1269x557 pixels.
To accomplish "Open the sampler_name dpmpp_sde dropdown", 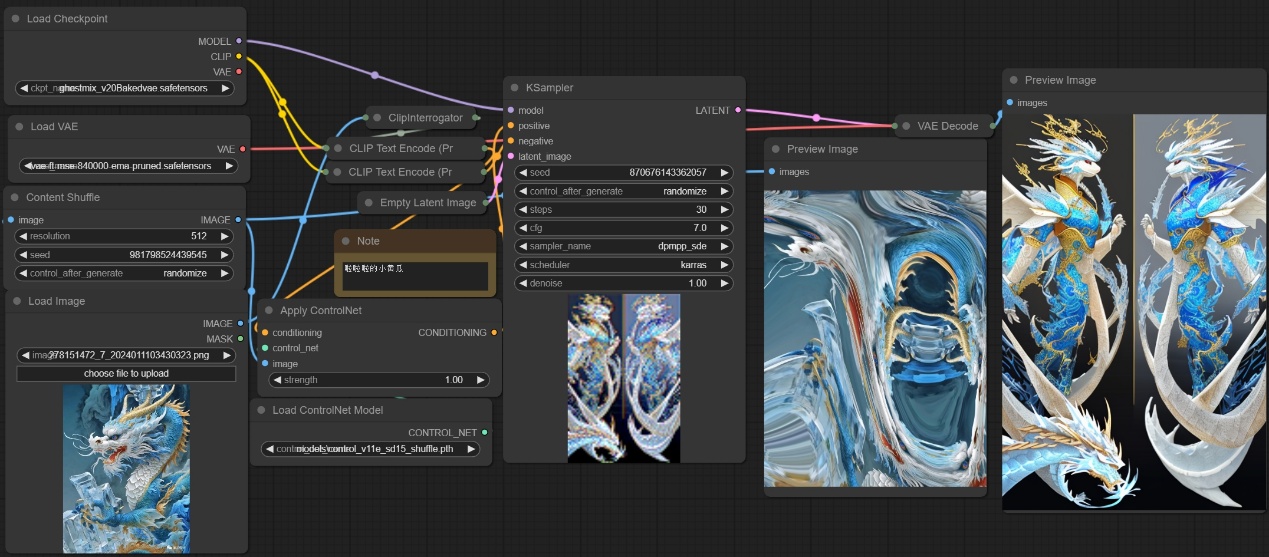I will [625, 246].
